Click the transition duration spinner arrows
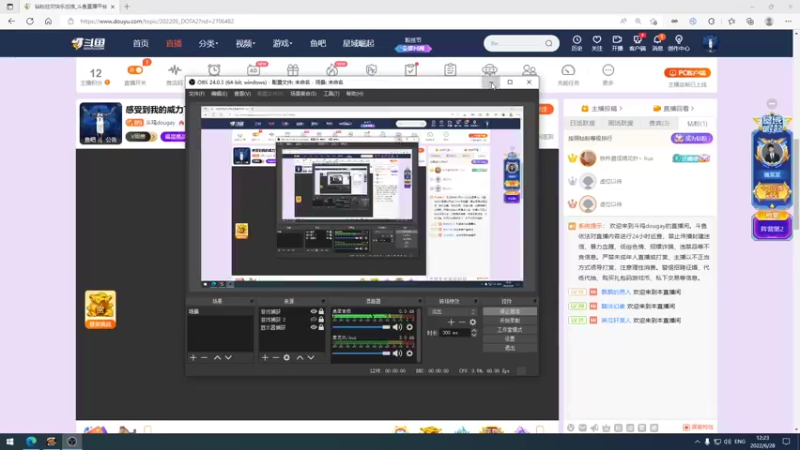 474,333
